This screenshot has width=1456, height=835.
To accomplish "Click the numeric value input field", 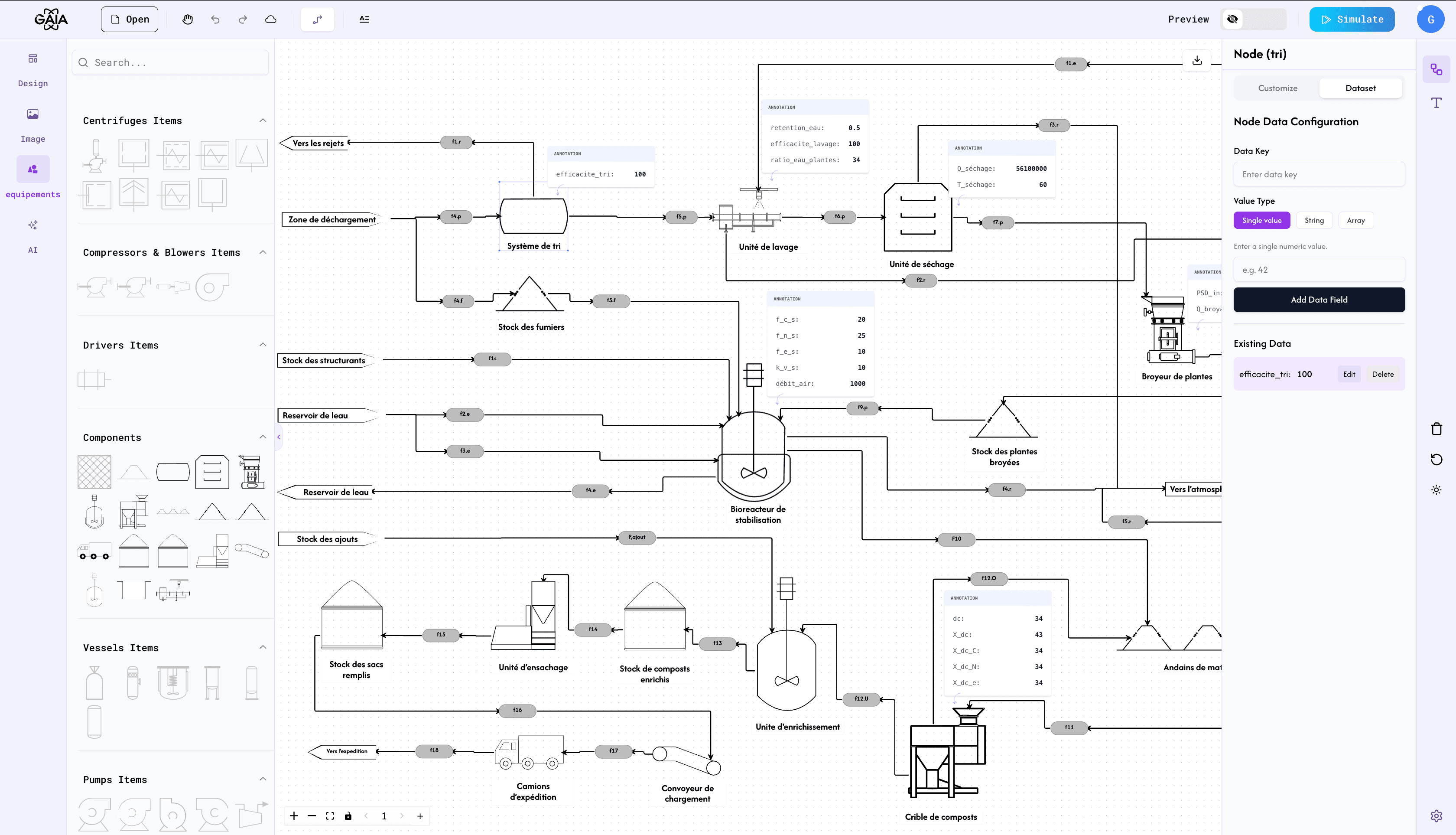I will (x=1319, y=270).
